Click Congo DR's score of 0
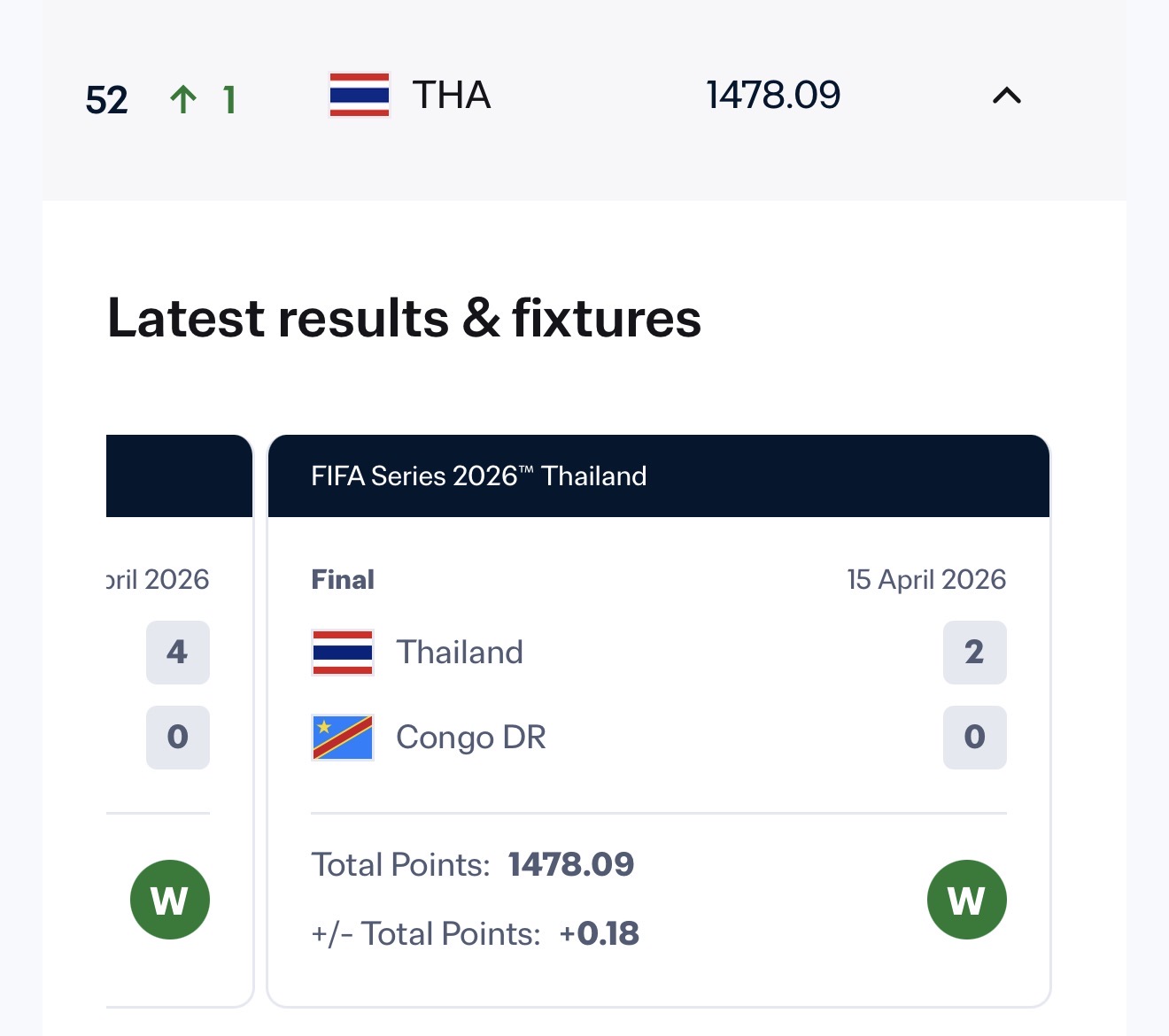The height and width of the screenshot is (1036, 1169). (x=974, y=738)
